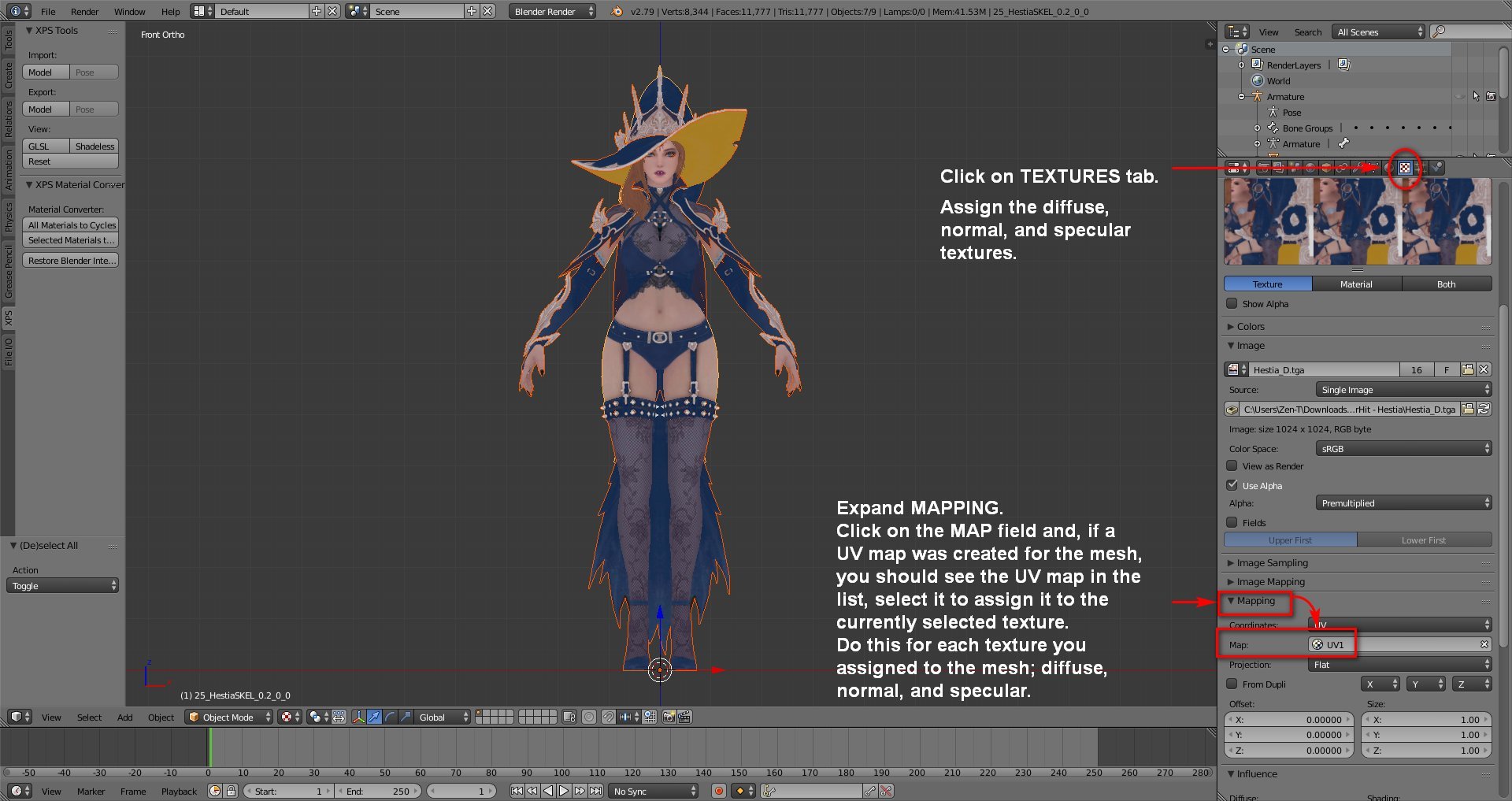Switch preview to the Material tab
The image size is (1512, 801).
pos(1356,284)
